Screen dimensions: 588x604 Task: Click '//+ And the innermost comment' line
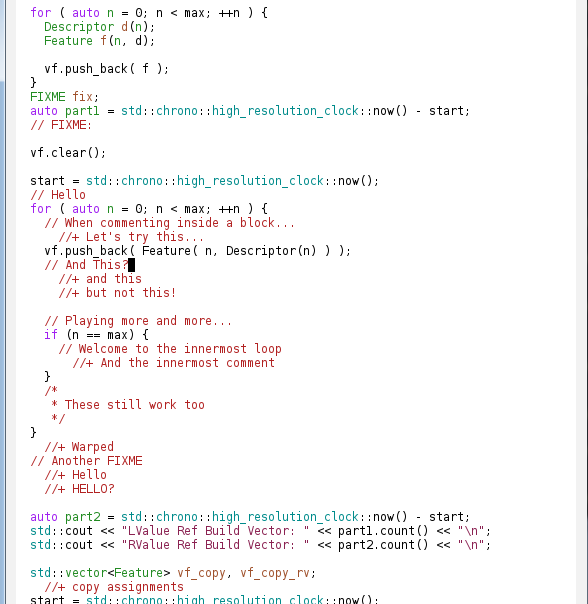tap(173, 363)
